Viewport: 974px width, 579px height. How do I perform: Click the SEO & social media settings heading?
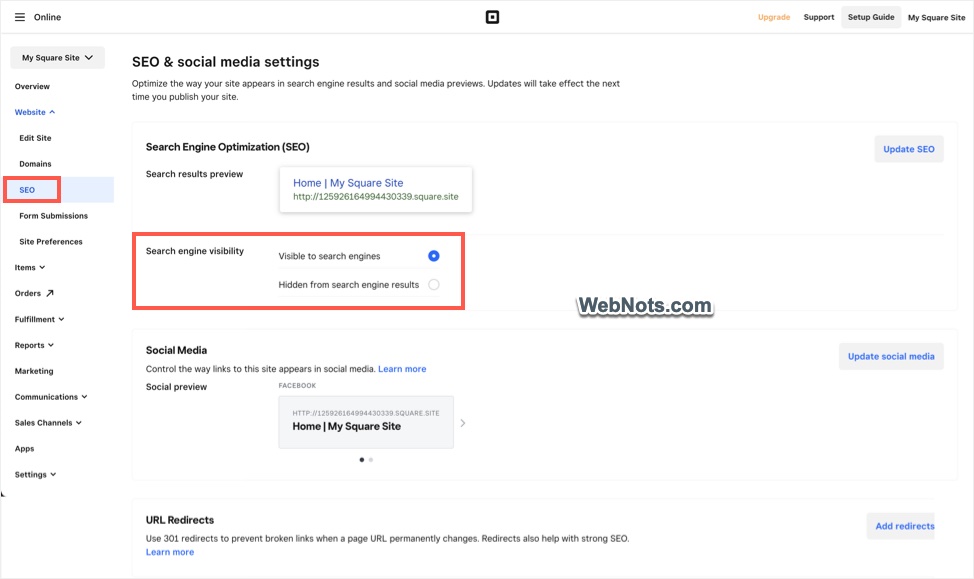(225, 62)
